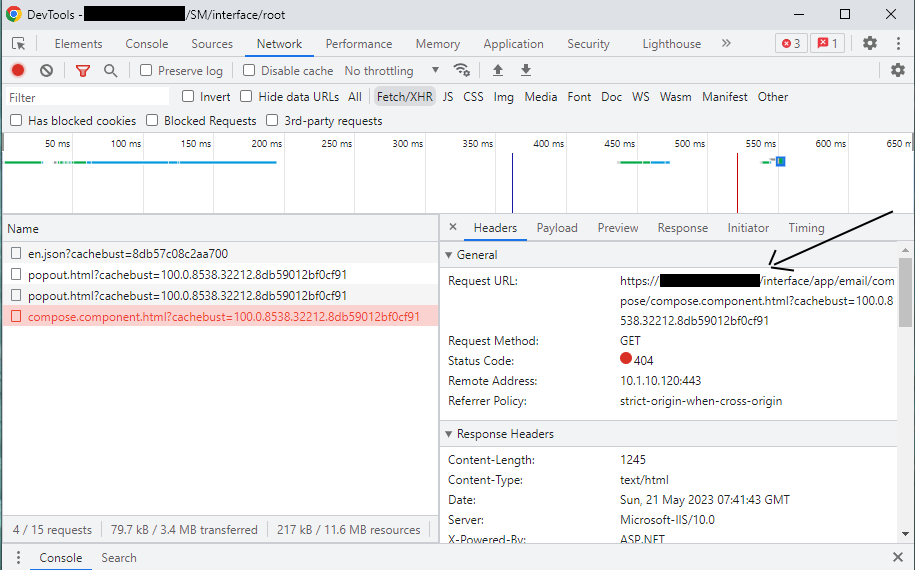Open the No throttling dropdown
The width and height of the screenshot is (915, 570).
point(392,71)
